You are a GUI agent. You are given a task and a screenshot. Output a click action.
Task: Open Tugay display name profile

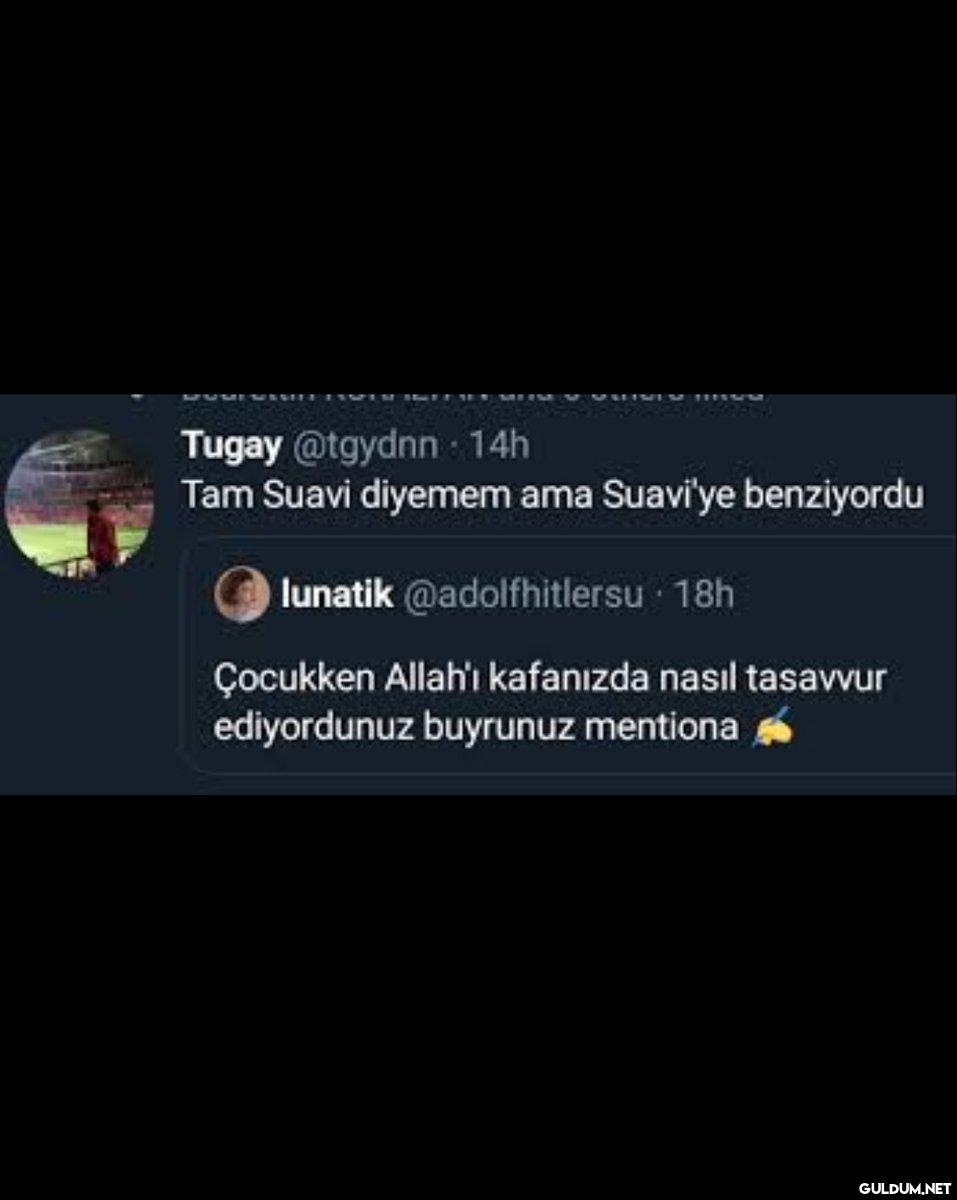coord(231,447)
